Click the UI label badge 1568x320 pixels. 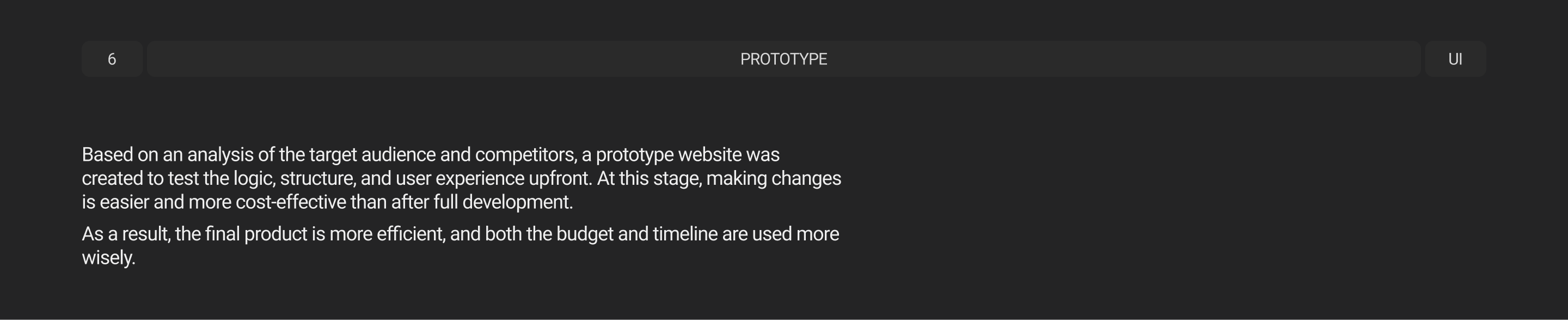[x=1455, y=59]
